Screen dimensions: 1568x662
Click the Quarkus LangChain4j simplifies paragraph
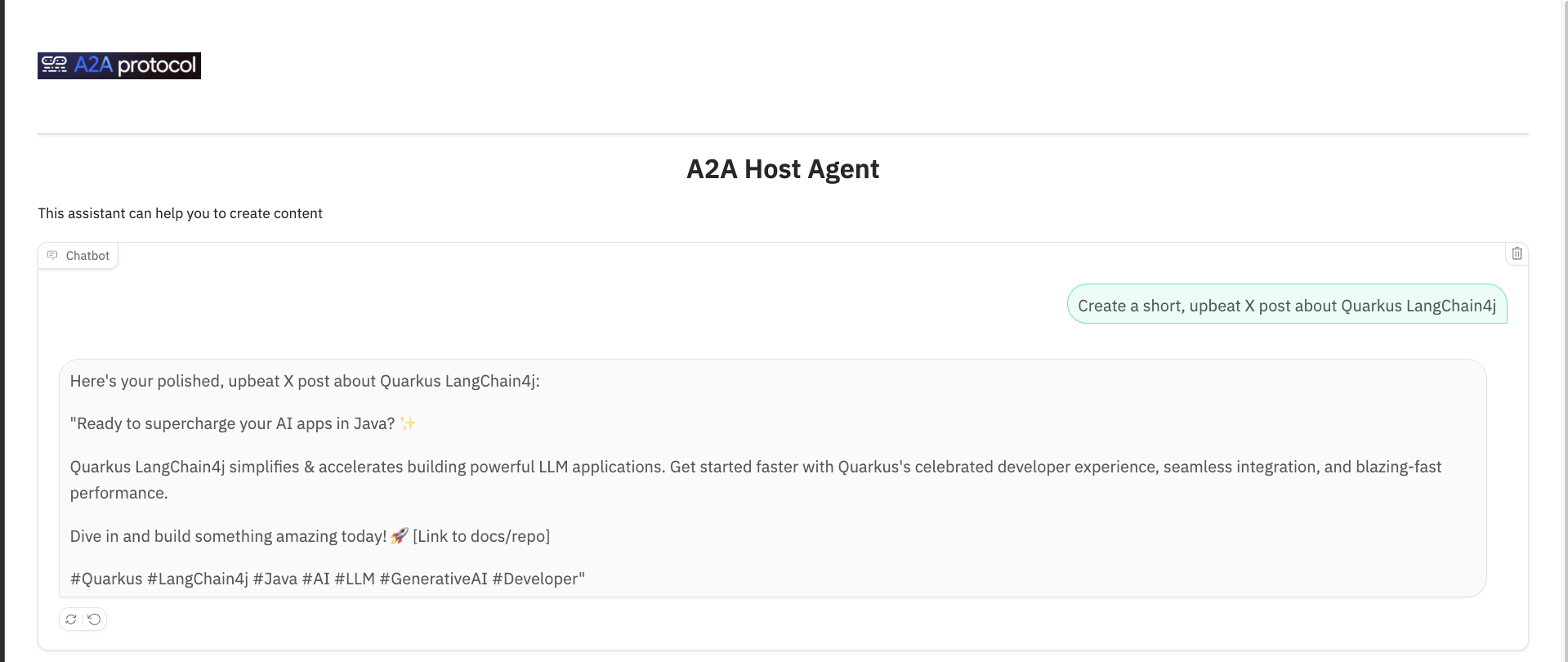pyautogui.click(x=756, y=480)
